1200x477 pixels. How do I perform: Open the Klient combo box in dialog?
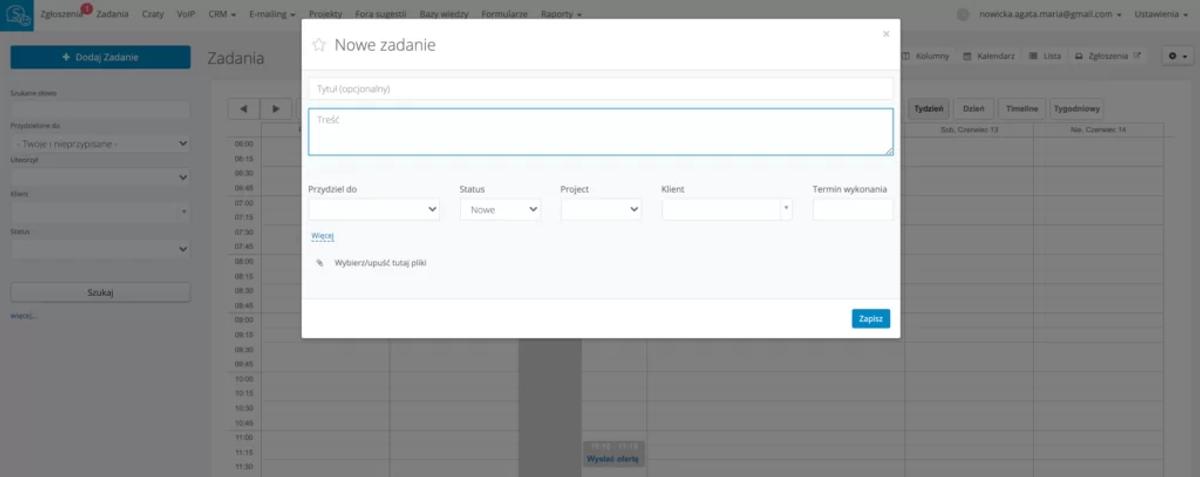point(727,210)
